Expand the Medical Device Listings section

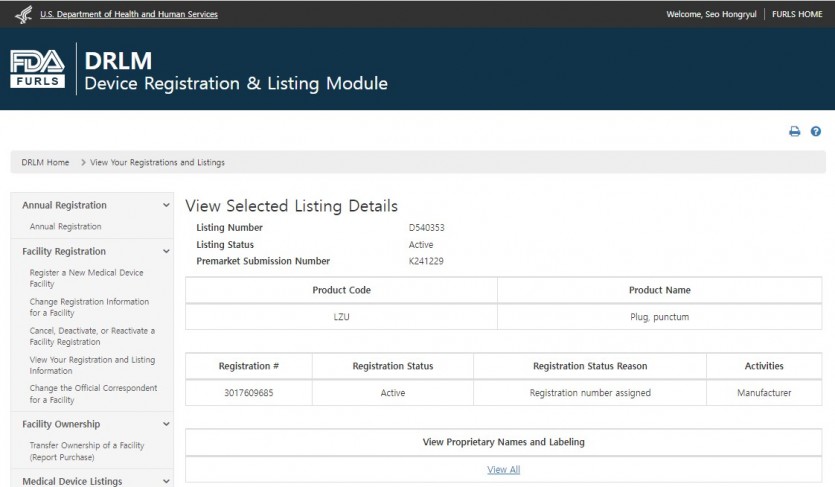point(166,481)
